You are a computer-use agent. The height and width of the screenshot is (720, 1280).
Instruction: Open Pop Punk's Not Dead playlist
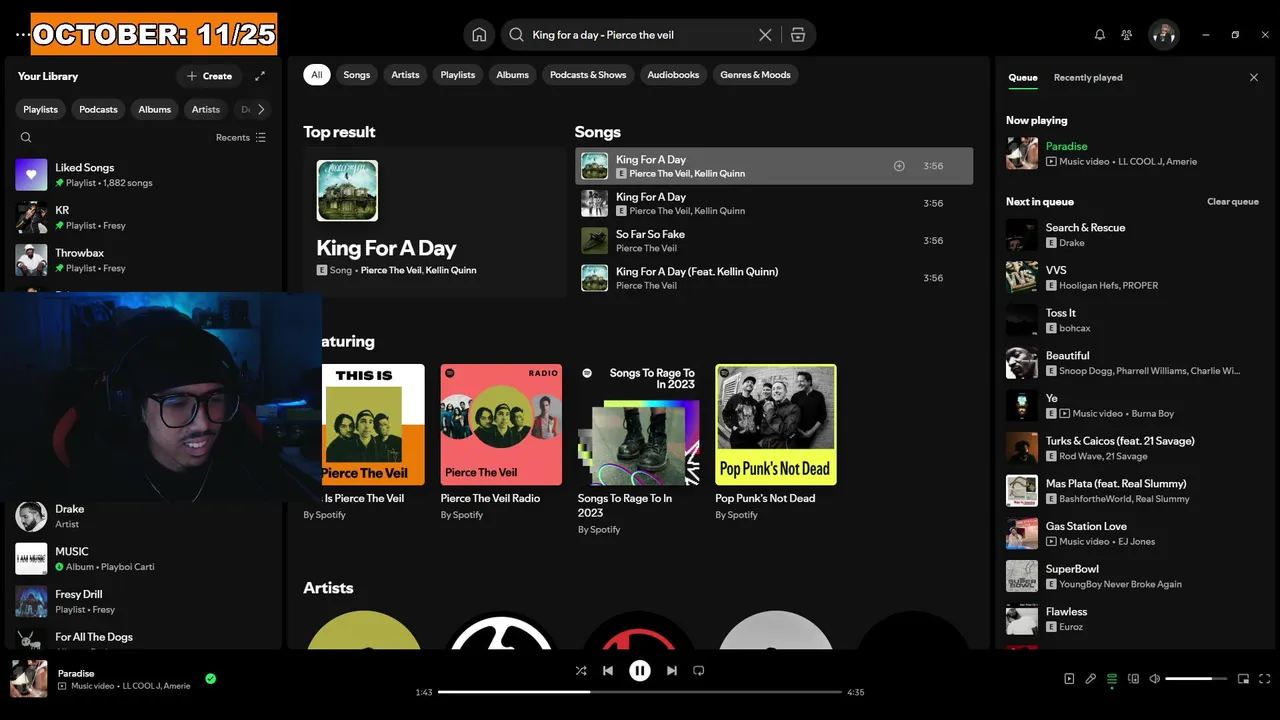pyautogui.click(x=776, y=443)
